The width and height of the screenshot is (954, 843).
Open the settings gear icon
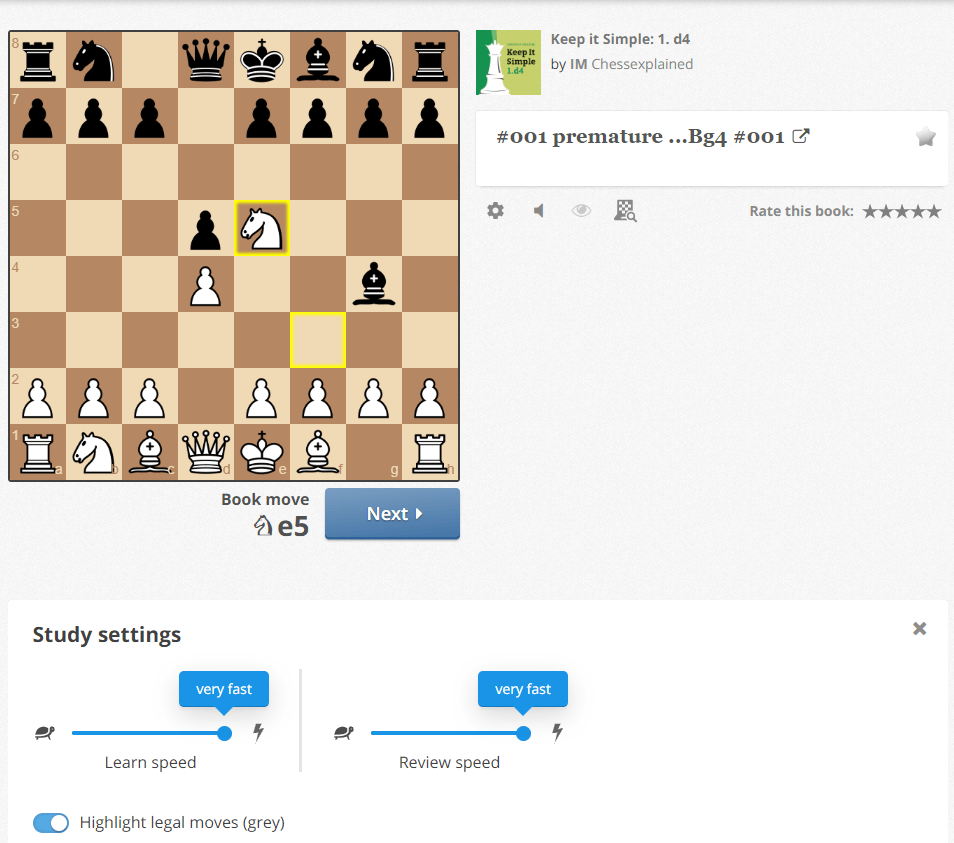(495, 211)
